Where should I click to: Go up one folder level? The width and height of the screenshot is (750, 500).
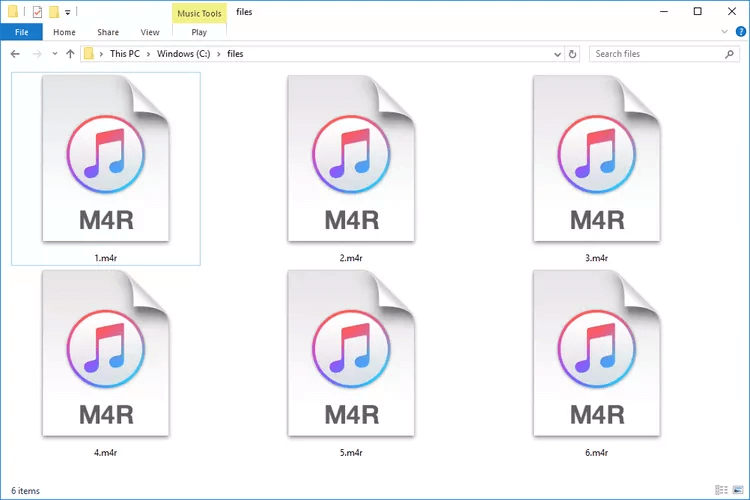(x=70, y=54)
